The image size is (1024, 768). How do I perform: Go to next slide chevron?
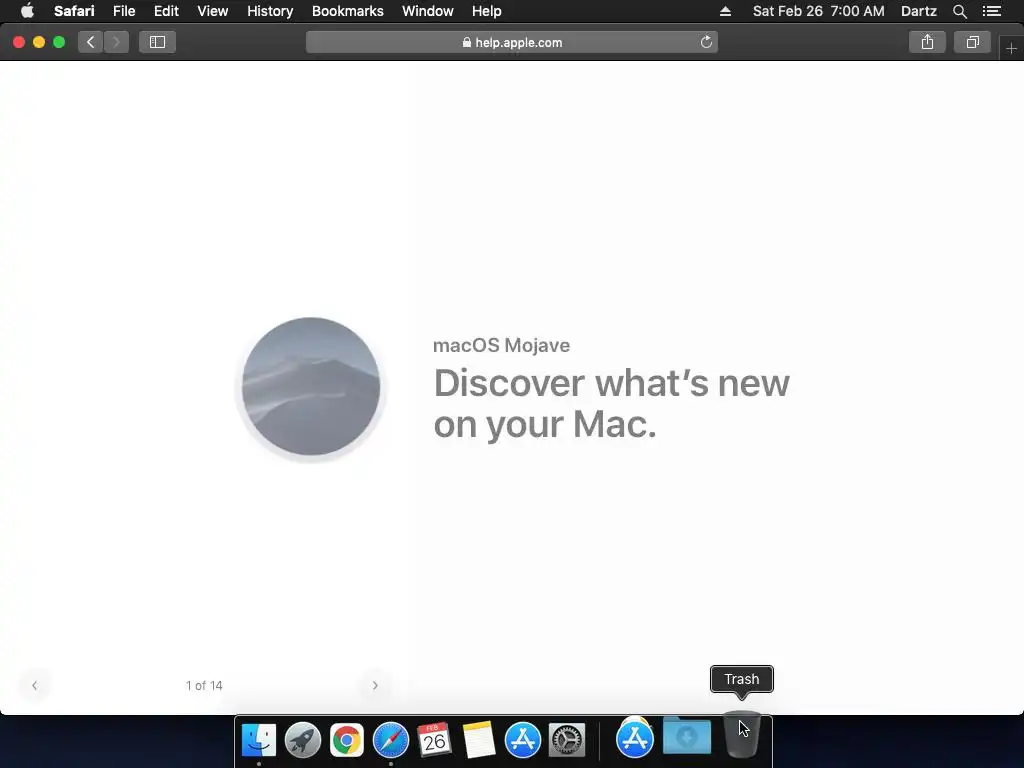pyautogui.click(x=375, y=686)
